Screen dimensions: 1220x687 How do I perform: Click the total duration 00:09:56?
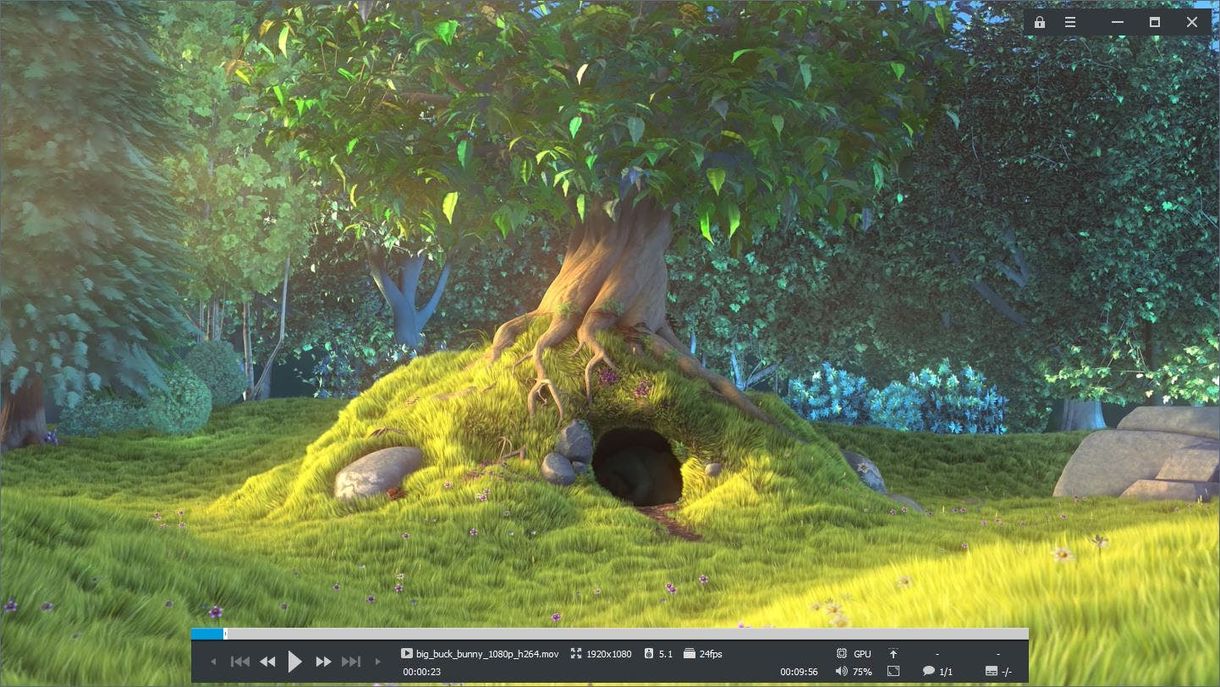[799, 672]
